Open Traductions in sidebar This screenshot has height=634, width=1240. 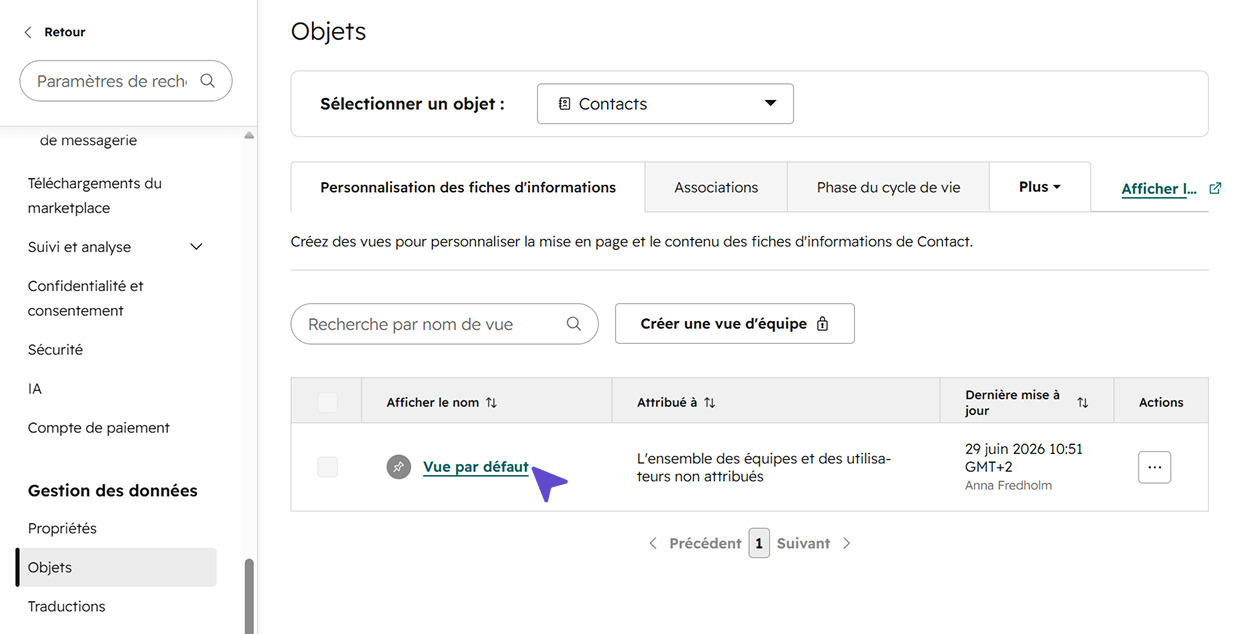[66, 606]
